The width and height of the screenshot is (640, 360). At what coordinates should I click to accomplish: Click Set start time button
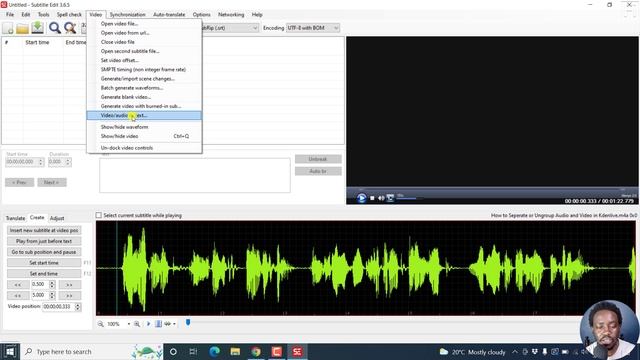click(44, 263)
